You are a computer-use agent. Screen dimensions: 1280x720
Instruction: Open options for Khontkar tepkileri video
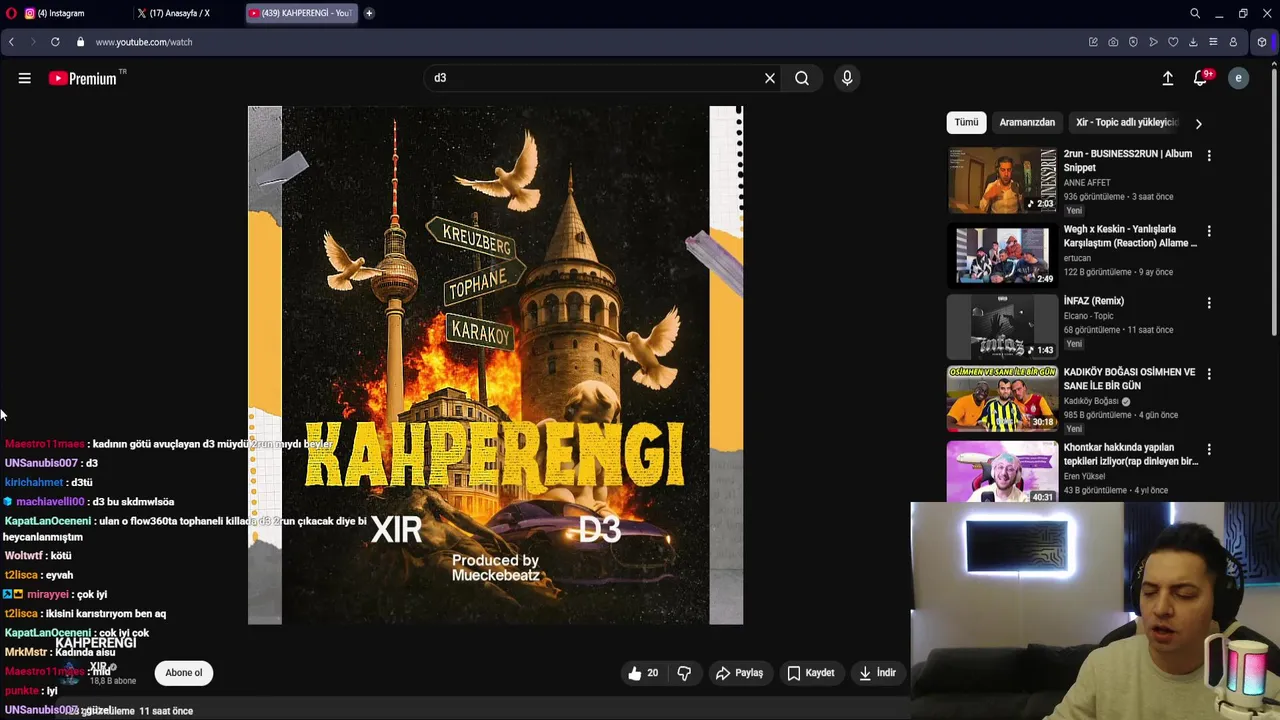(x=1209, y=450)
